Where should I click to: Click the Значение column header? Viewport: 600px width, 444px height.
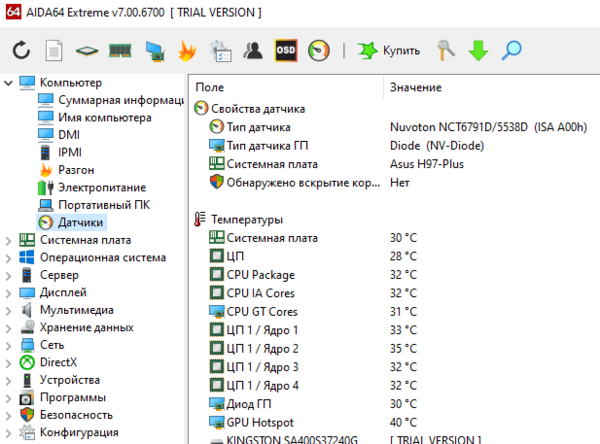tap(415, 88)
